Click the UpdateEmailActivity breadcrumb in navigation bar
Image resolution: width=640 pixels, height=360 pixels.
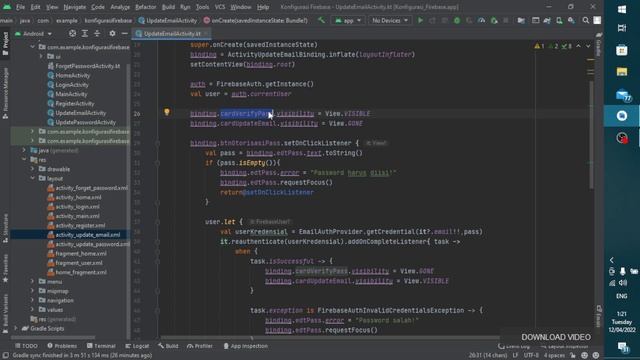(168, 20)
